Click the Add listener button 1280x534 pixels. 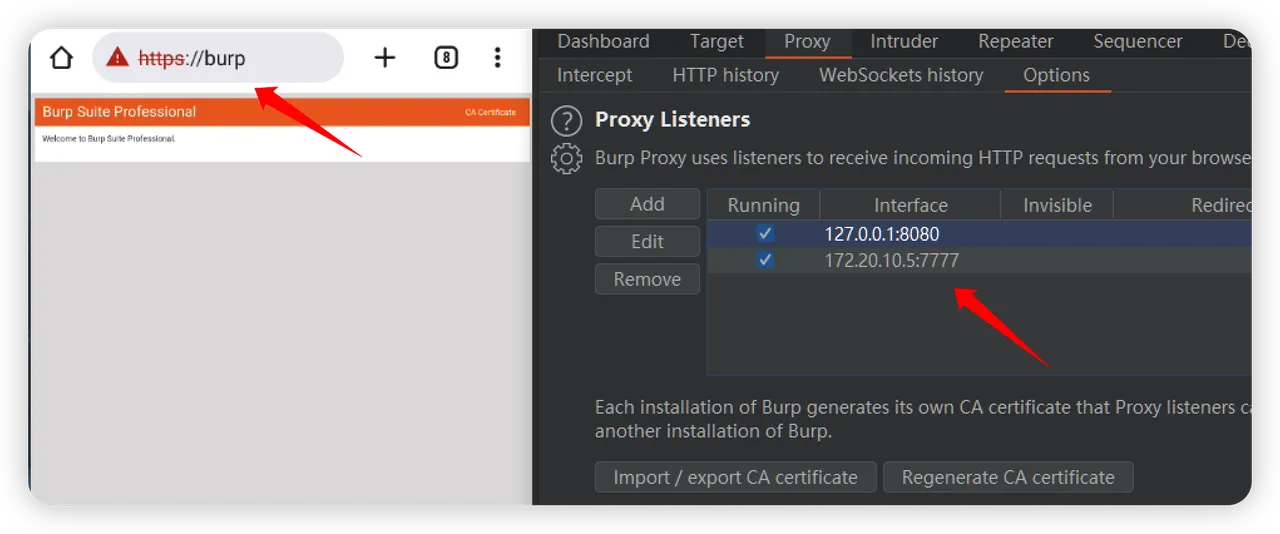coord(647,204)
